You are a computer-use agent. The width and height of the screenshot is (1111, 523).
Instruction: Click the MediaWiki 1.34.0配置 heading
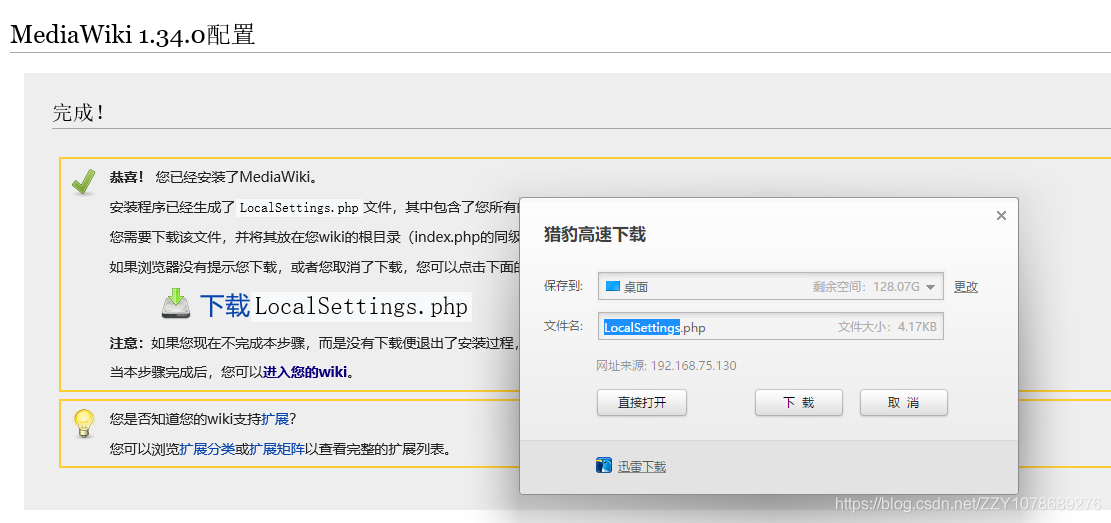132,33
